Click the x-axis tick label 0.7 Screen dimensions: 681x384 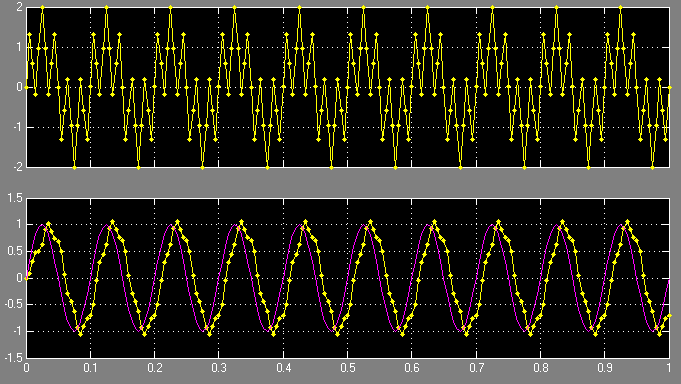(x=476, y=368)
